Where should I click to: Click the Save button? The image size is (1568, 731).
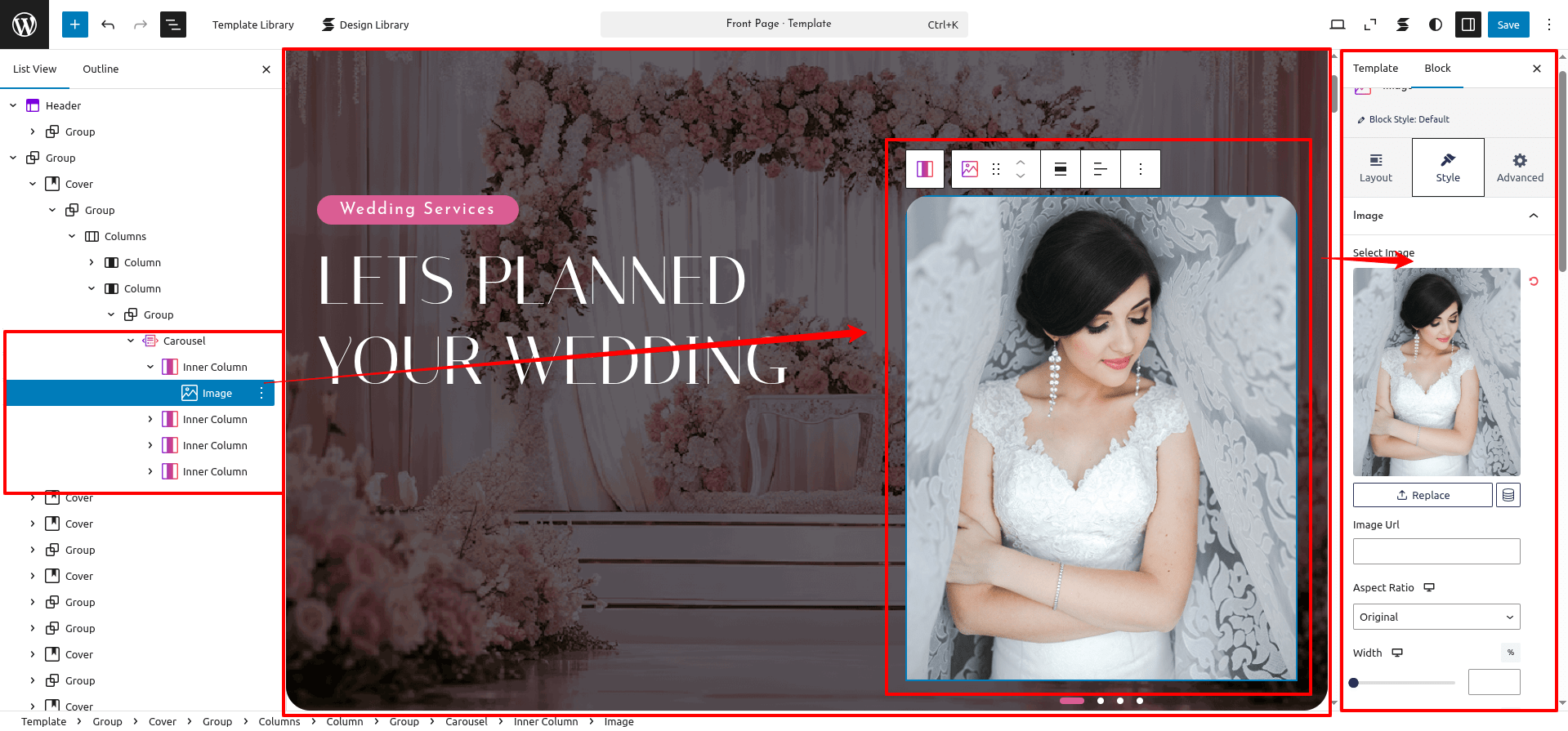1508,25
